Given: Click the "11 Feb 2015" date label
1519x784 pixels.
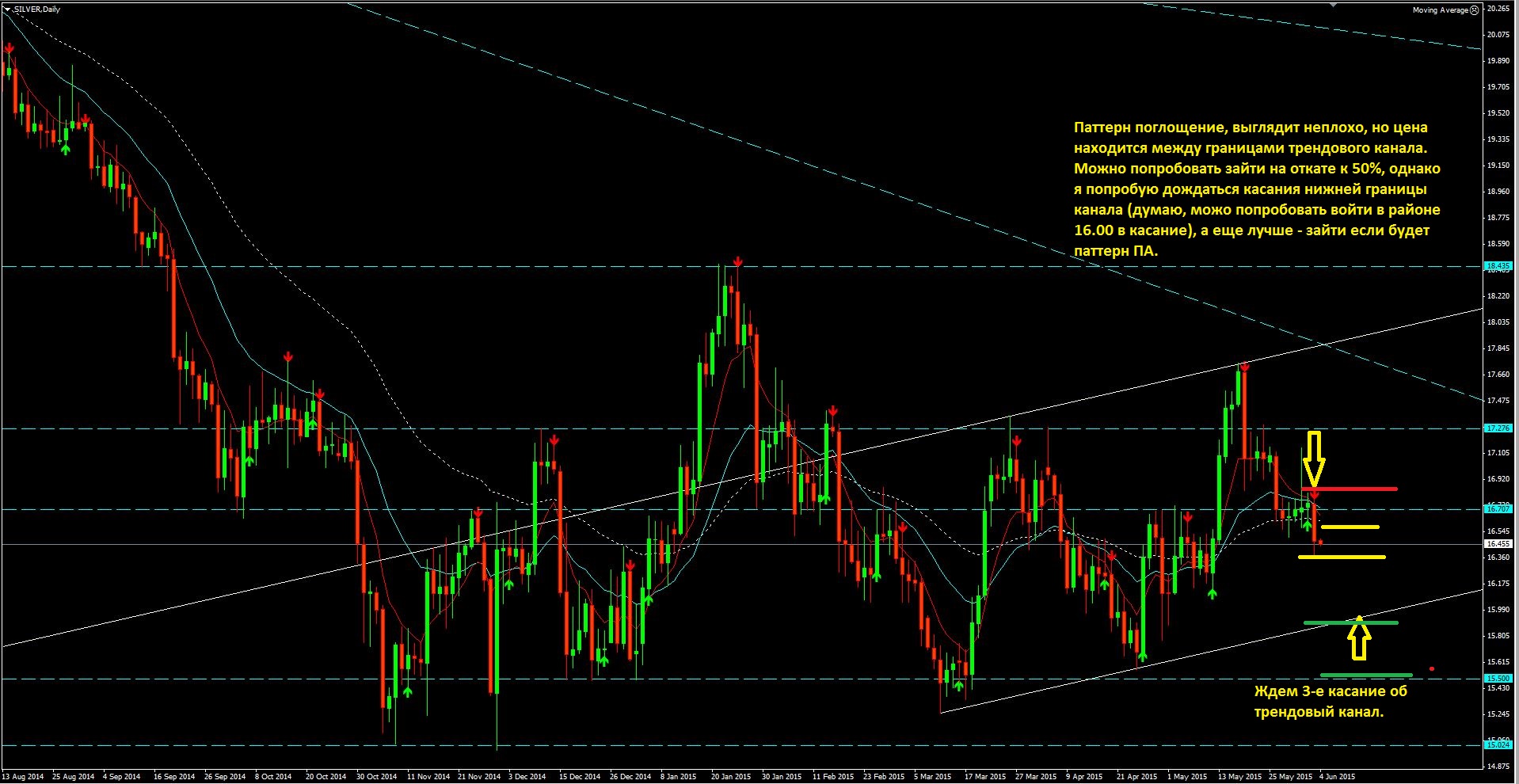Looking at the screenshot, I should [x=833, y=777].
